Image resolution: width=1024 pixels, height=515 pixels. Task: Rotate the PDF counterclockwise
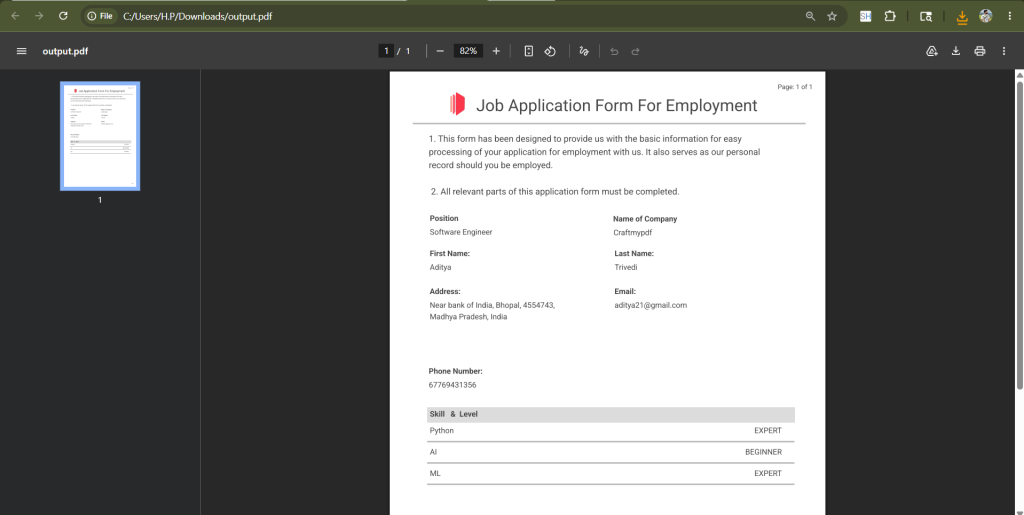tap(550, 51)
